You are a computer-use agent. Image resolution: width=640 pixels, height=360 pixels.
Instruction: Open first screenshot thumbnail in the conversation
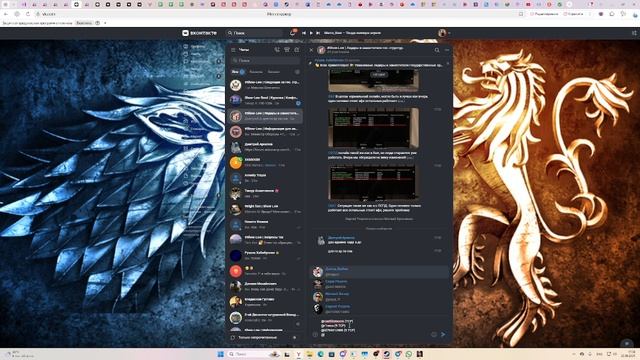373,80
